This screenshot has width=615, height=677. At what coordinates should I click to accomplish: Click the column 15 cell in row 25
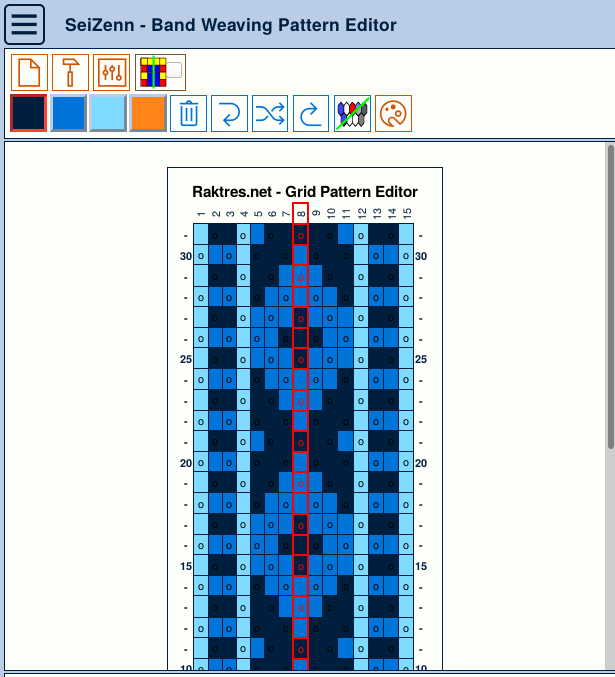(406, 359)
